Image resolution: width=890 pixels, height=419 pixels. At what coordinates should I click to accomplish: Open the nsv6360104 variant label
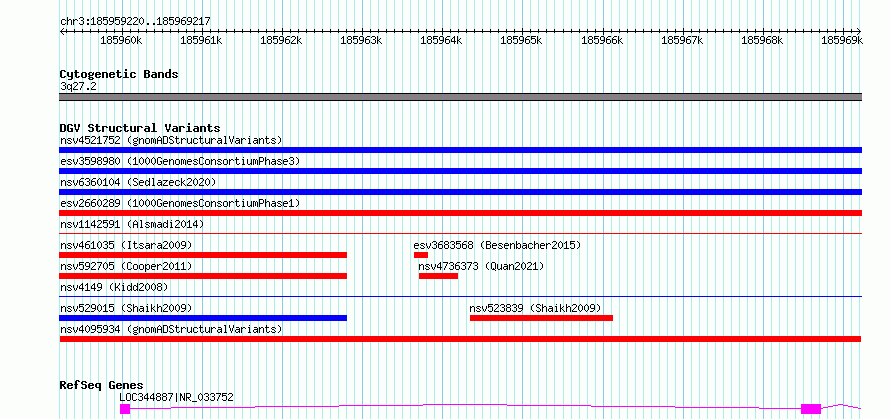click(x=138, y=182)
